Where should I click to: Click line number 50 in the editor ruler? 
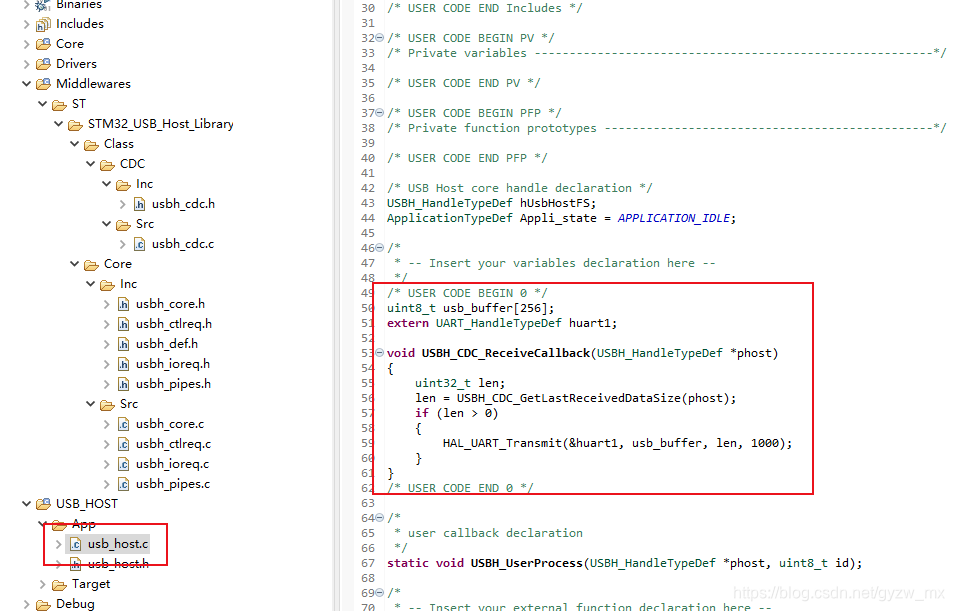coord(367,308)
